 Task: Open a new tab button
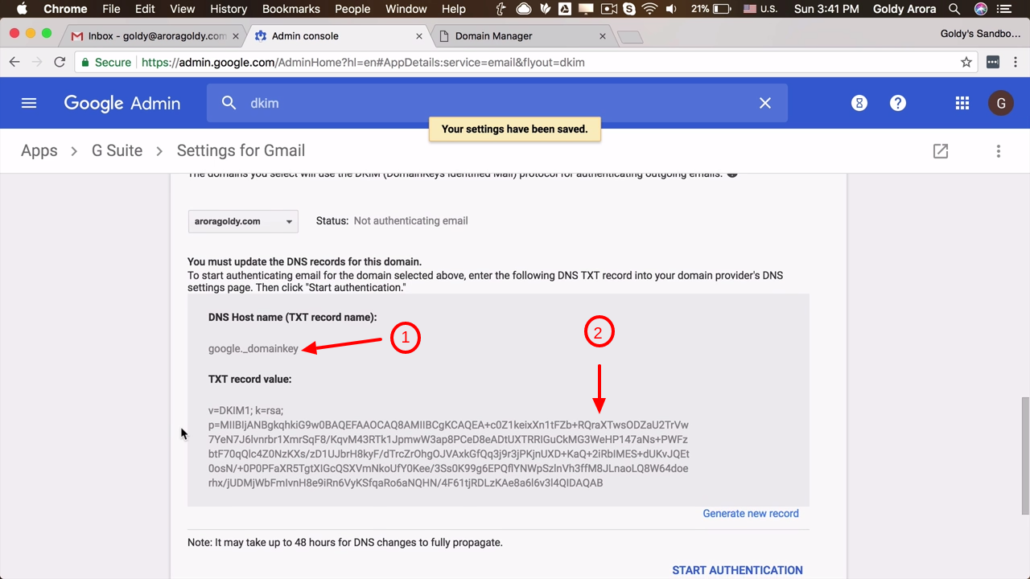(x=630, y=37)
